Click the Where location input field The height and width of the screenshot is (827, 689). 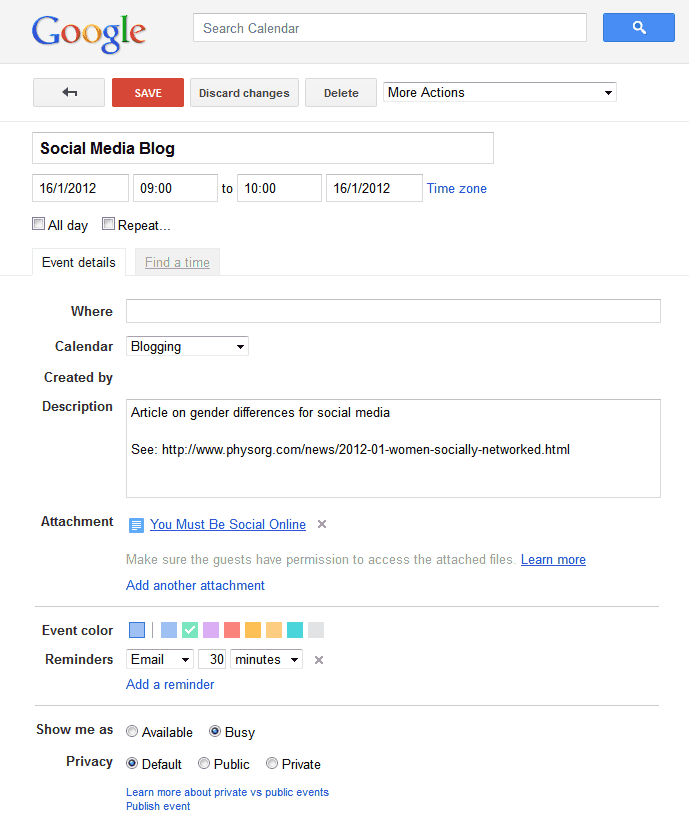(393, 311)
